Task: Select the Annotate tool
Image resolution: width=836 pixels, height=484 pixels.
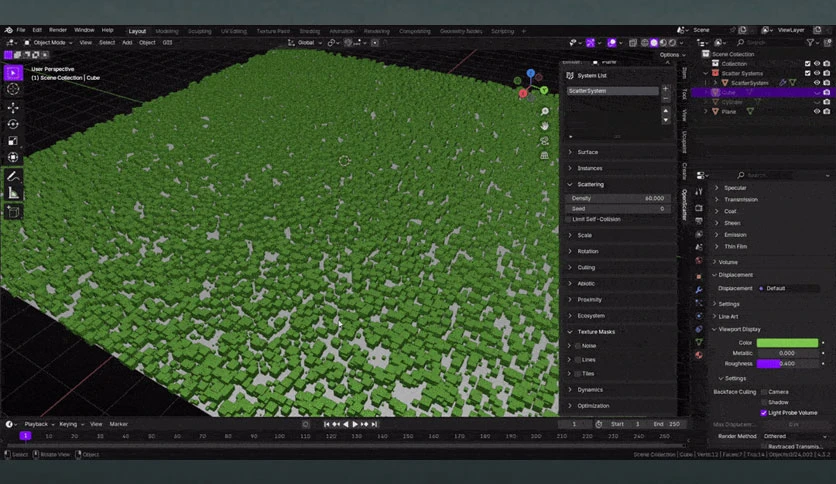Action: [13, 176]
